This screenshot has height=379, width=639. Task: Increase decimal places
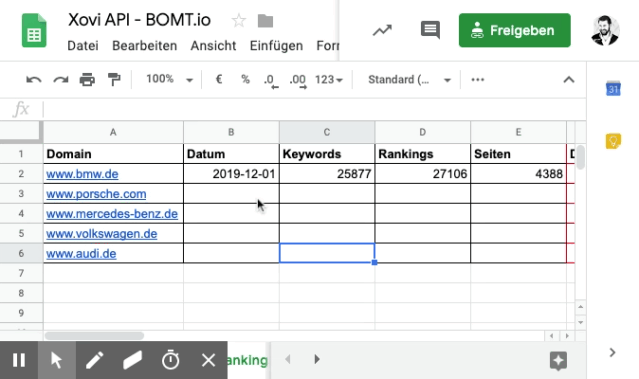click(x=298, y=80)
